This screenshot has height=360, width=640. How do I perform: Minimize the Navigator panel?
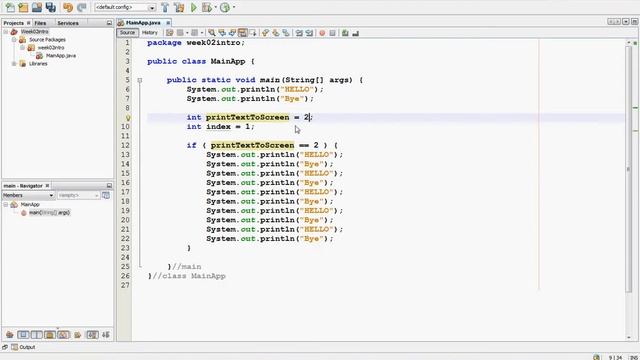click(x=109, y=186)
